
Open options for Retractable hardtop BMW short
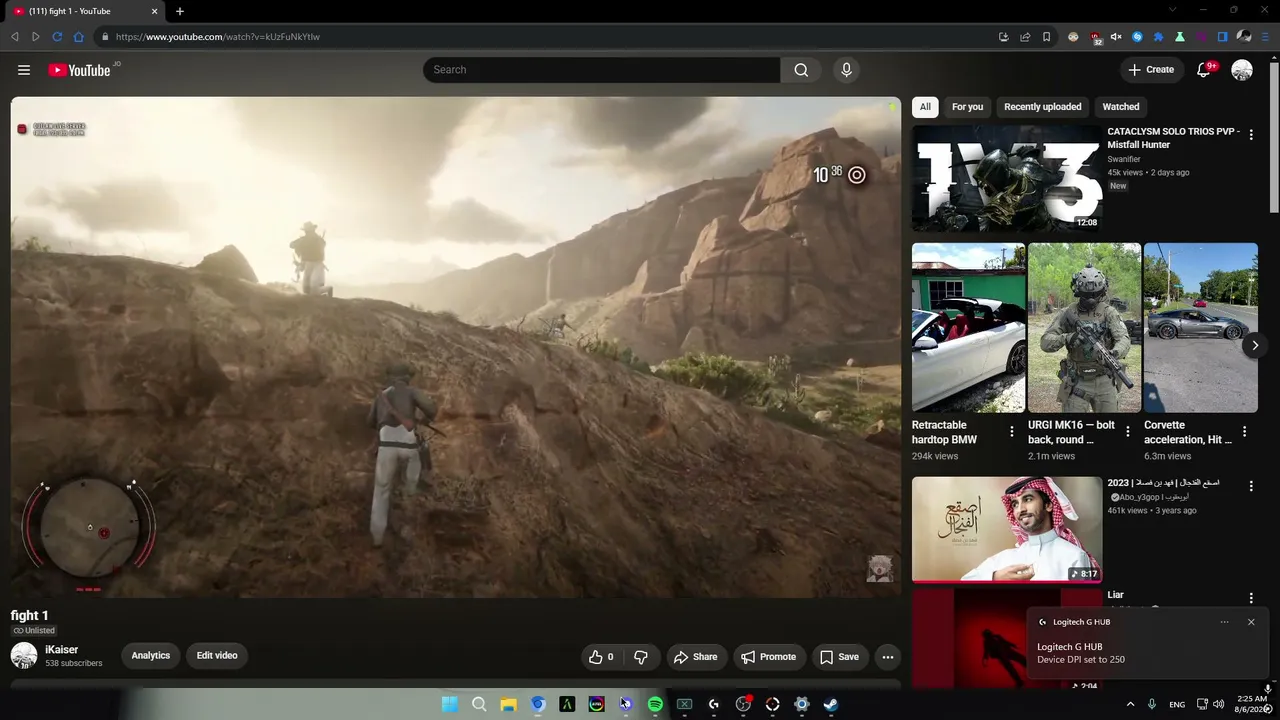pos(1011,432)
